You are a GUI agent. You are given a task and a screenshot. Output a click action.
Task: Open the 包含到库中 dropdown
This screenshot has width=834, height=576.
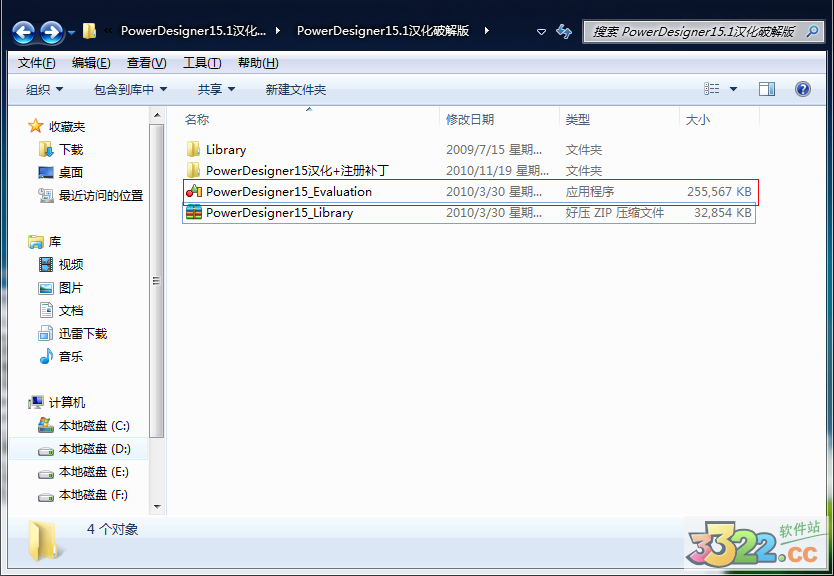(x=130, y=89)
